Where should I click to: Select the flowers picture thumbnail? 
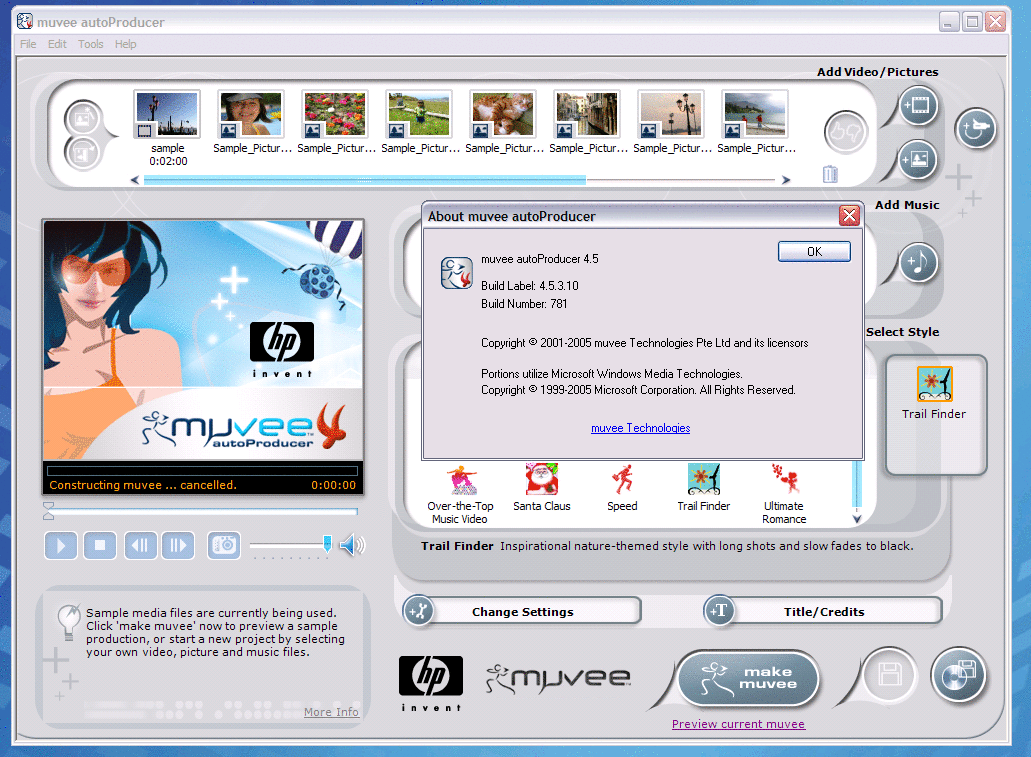[335, 114]
